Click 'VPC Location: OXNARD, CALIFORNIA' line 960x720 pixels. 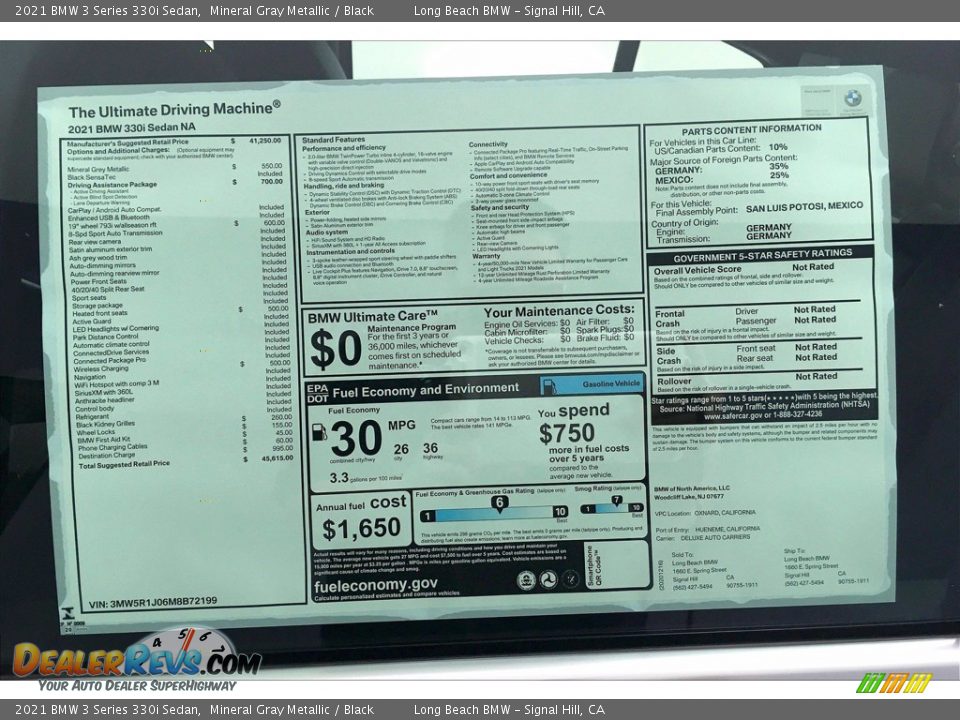coord(705,513)
